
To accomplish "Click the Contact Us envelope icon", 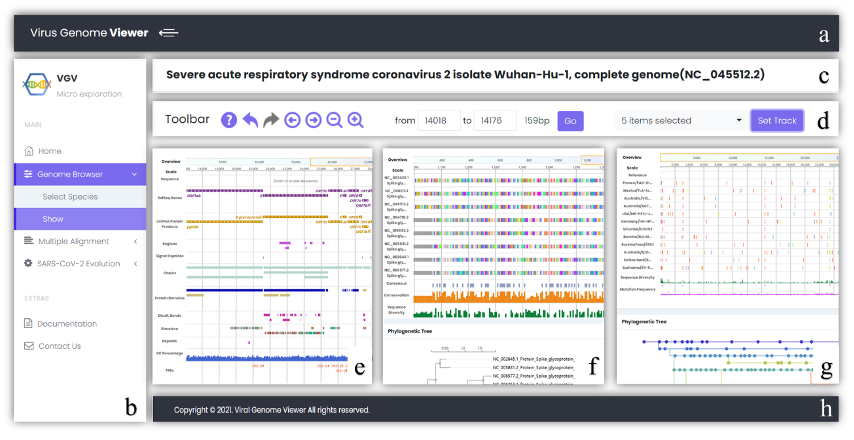I will 29,346.
